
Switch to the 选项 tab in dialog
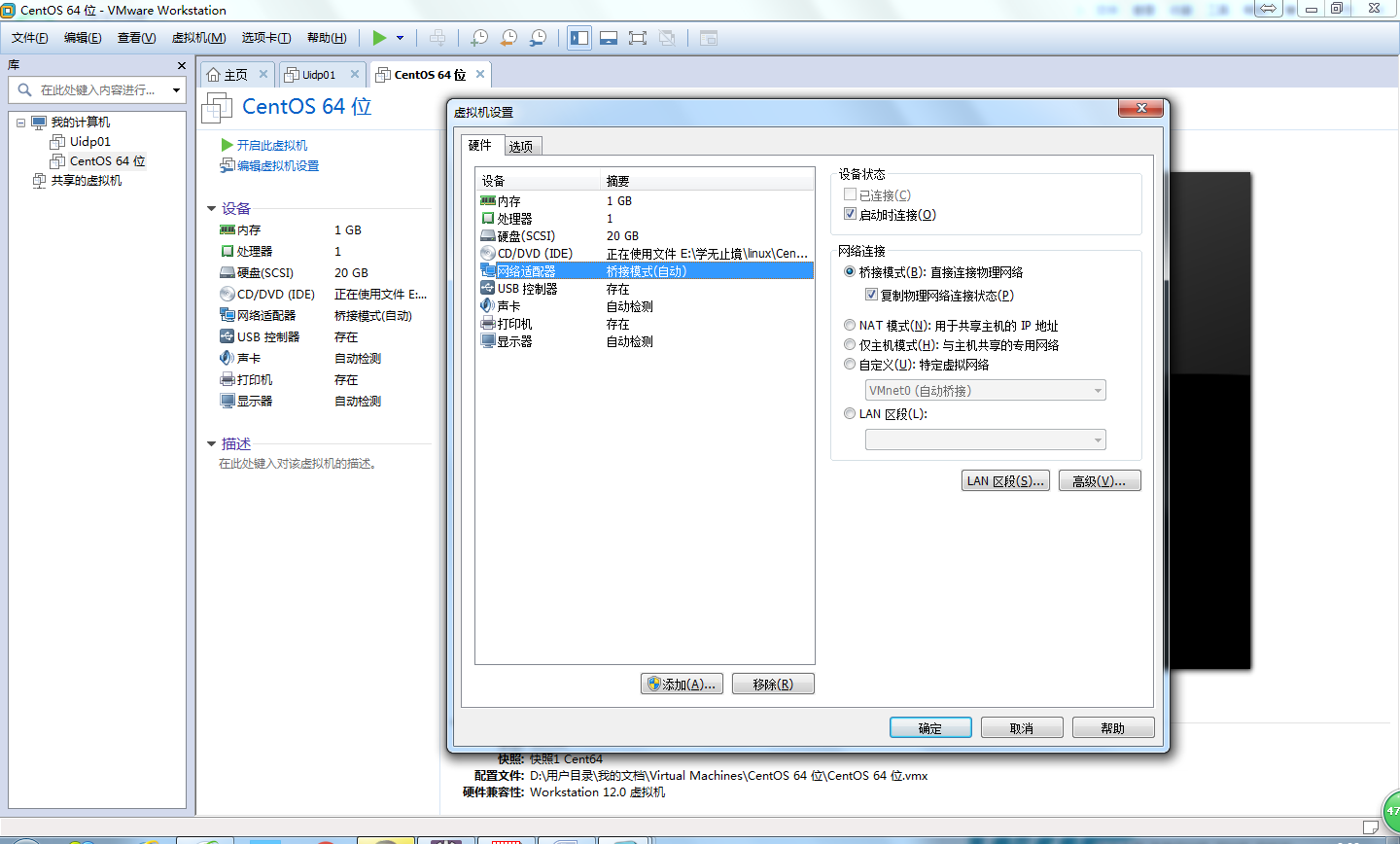(521, 146)
